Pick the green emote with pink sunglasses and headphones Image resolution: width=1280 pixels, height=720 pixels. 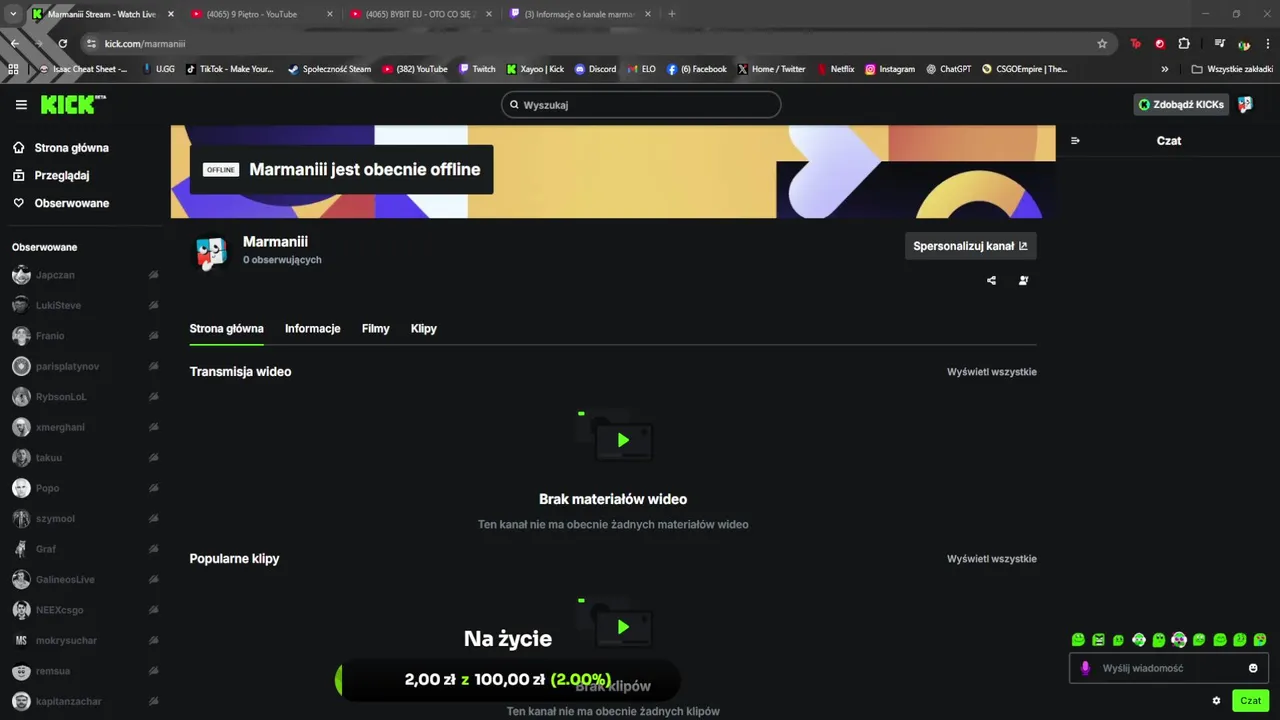1179,640
